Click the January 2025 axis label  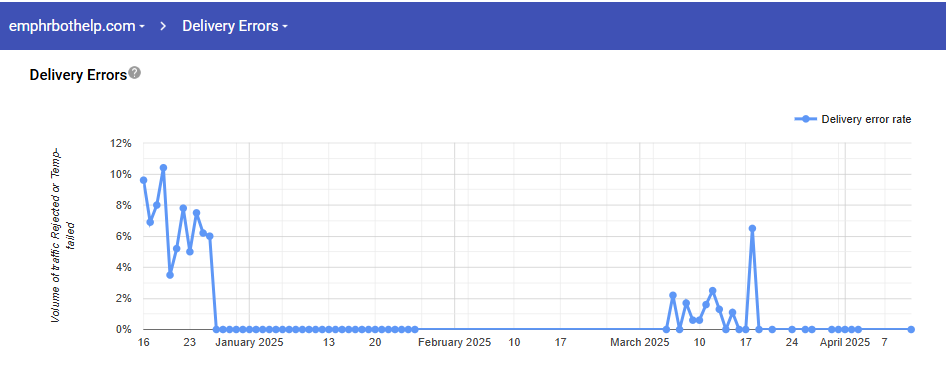coord(250,343)
